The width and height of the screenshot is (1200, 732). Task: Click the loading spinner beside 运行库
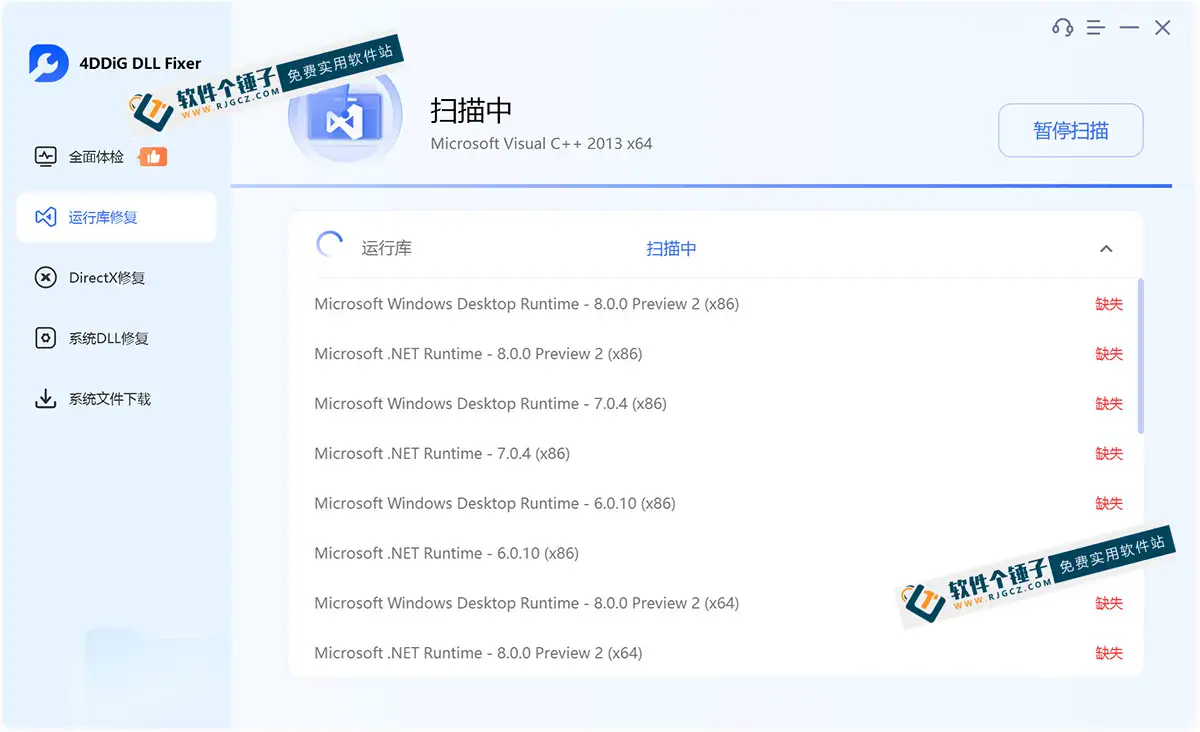coord(329,244)
